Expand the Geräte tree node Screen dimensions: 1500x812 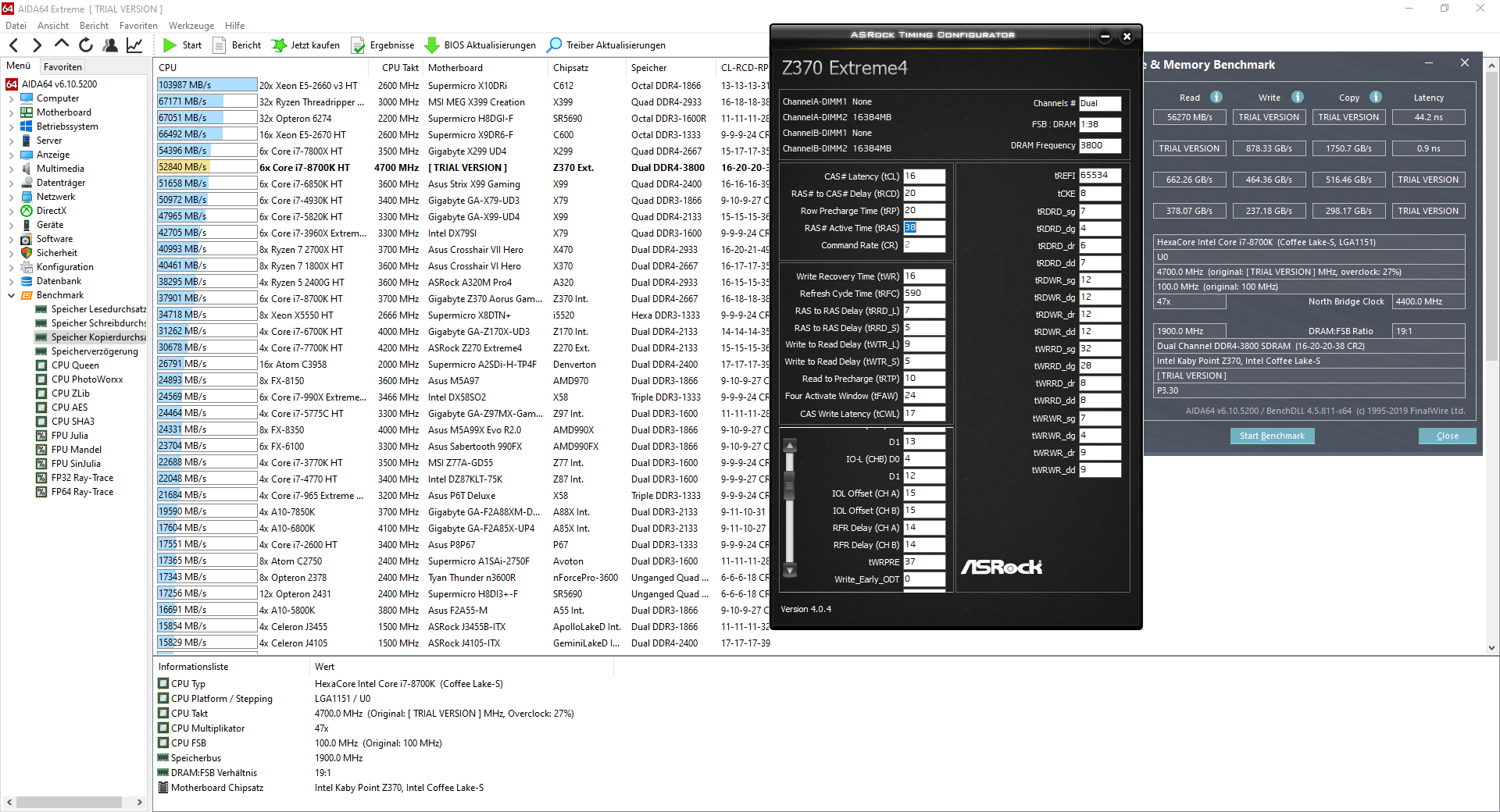point(11,225)
